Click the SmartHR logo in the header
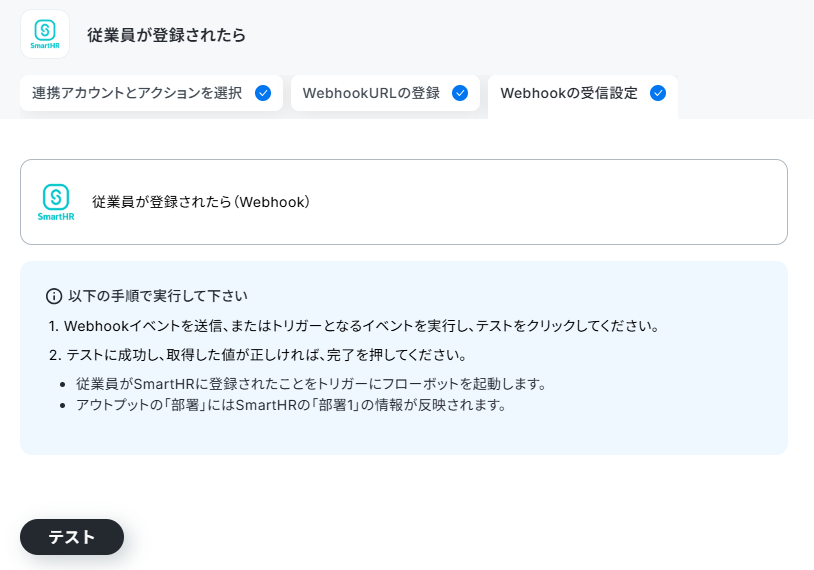814x570 pixels. click(x=45, y=34)
